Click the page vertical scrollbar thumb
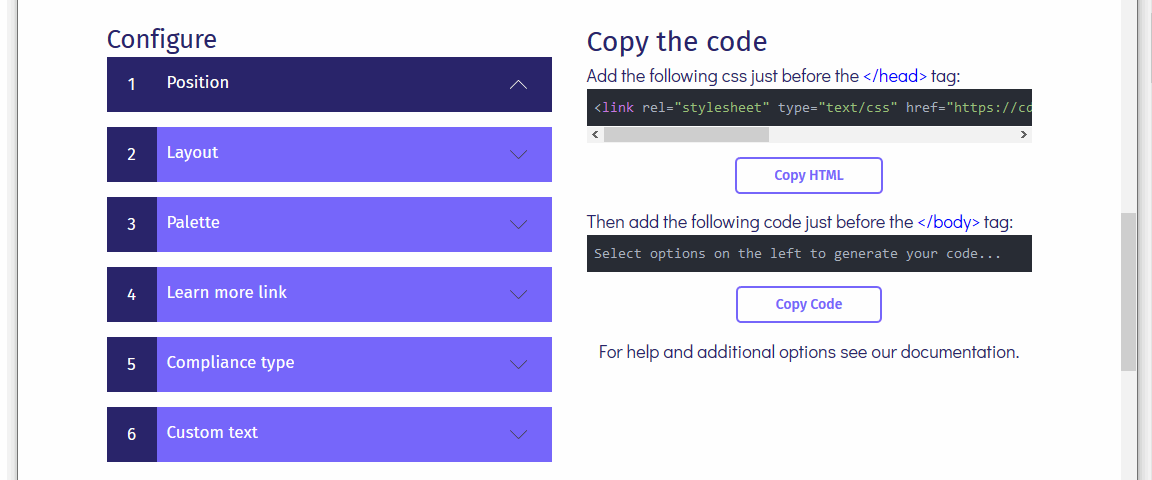 point(1128,290)
